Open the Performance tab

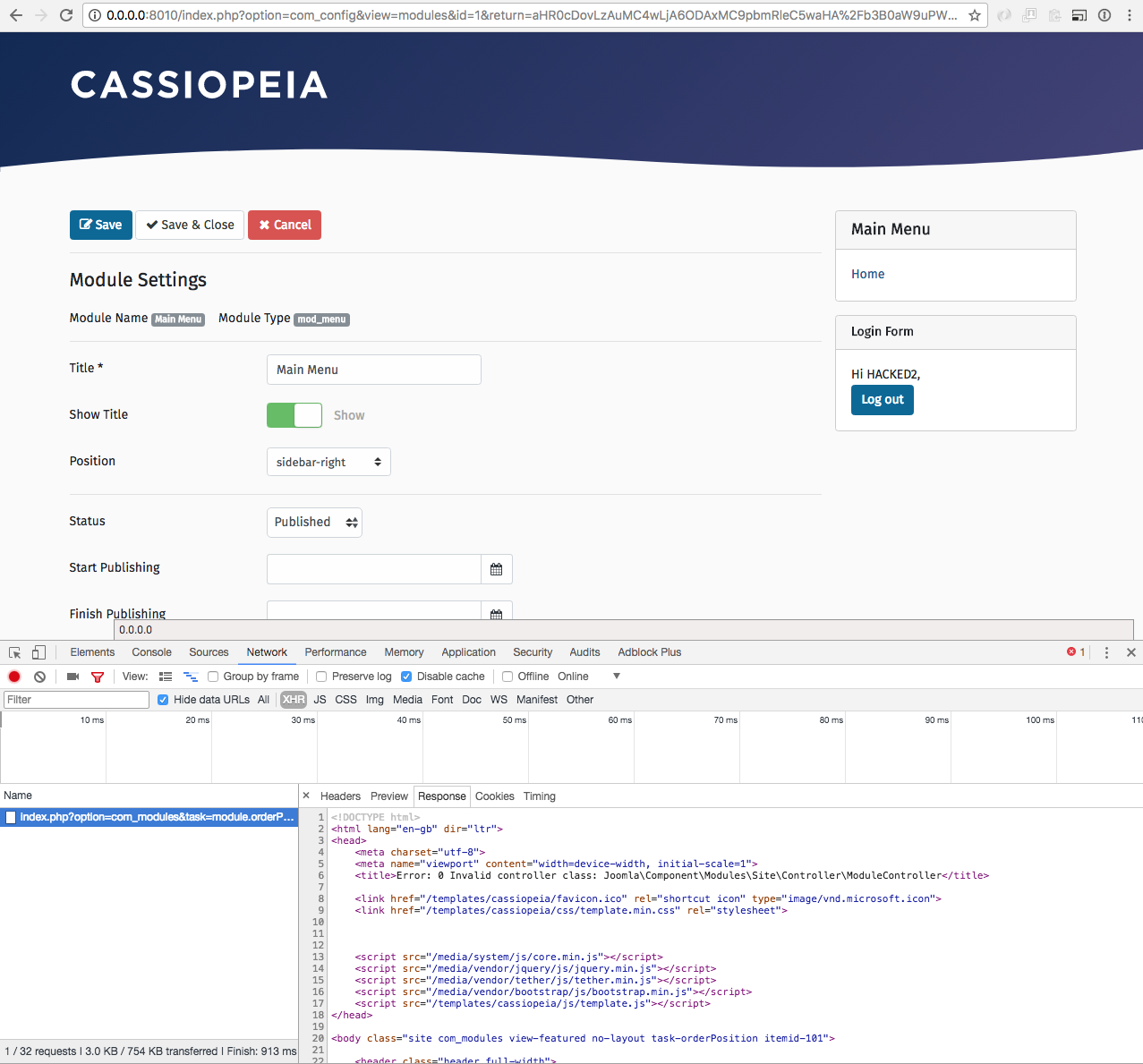click(x=336, y=652)
